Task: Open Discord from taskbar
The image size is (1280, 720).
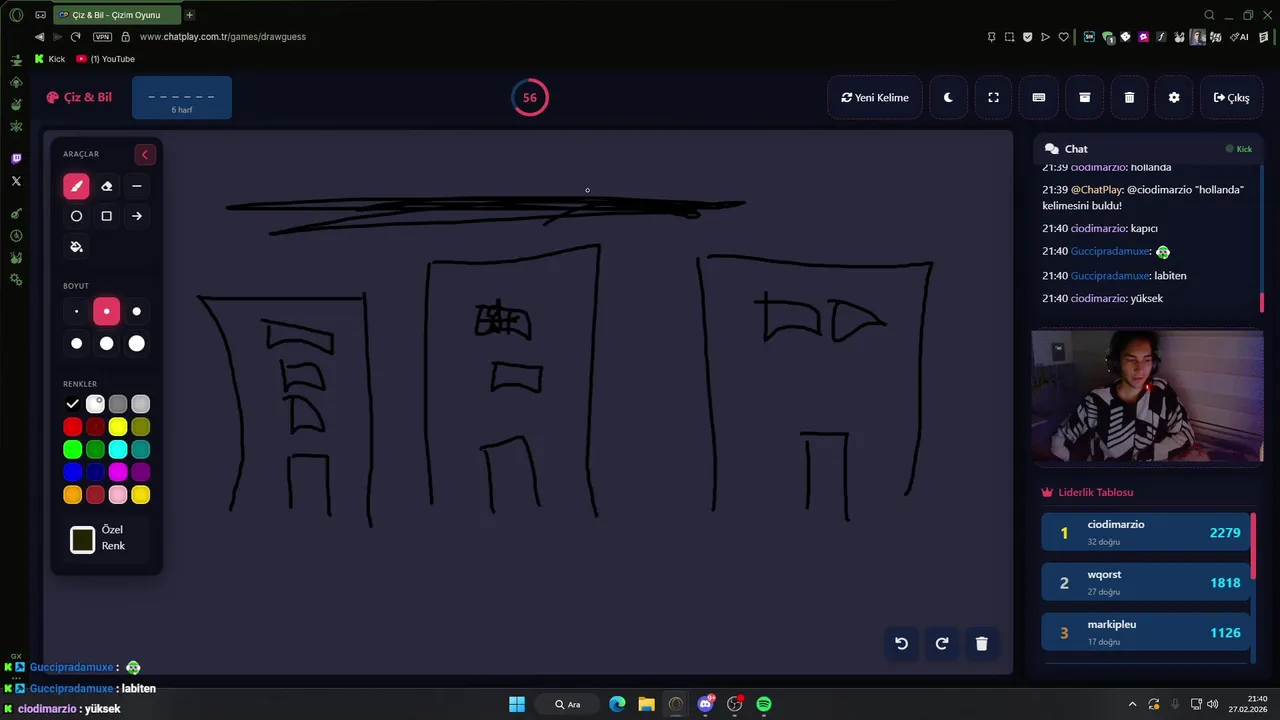Action: (706, 704)
